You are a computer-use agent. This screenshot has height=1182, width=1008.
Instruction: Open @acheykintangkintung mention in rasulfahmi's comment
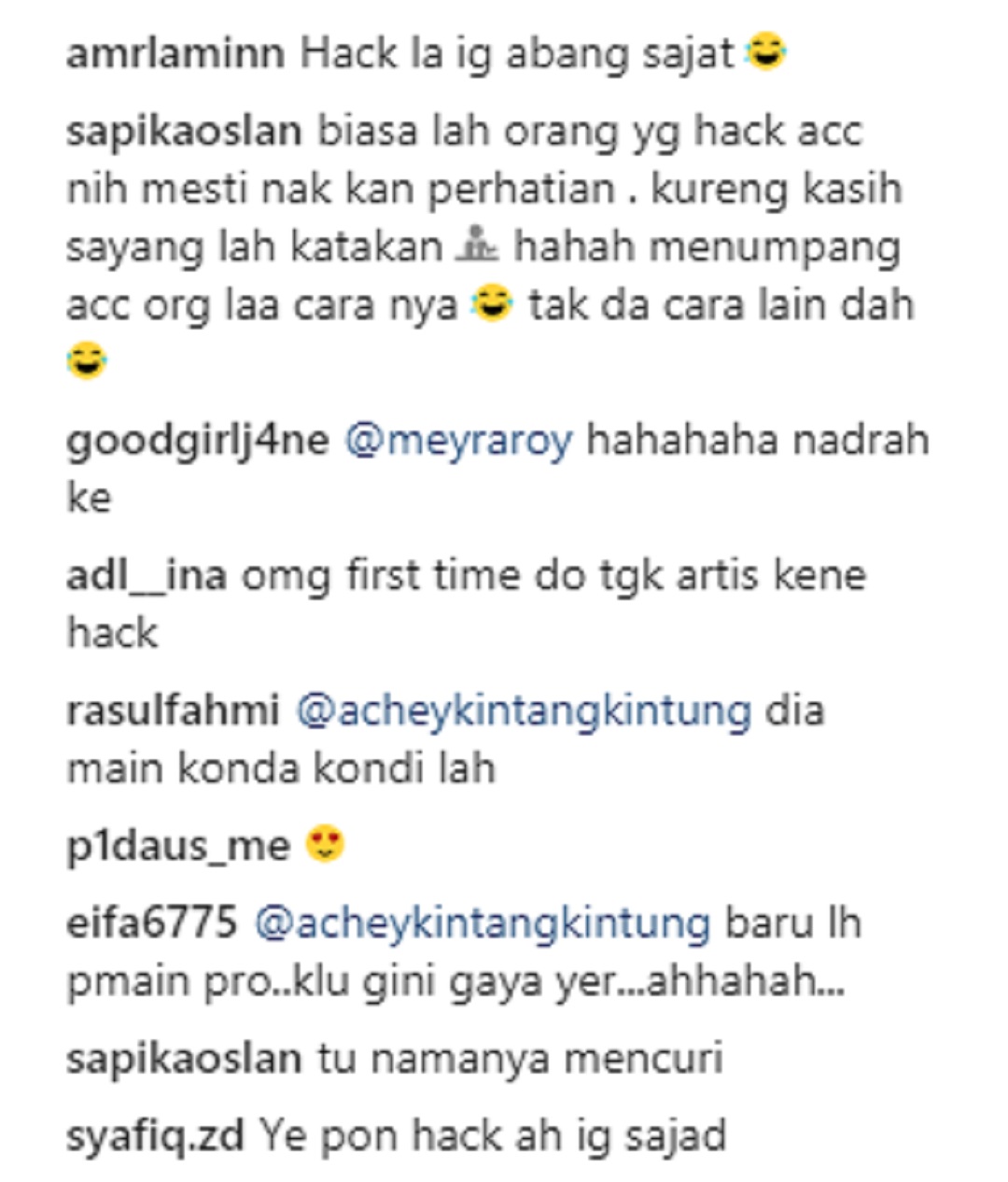524,711
